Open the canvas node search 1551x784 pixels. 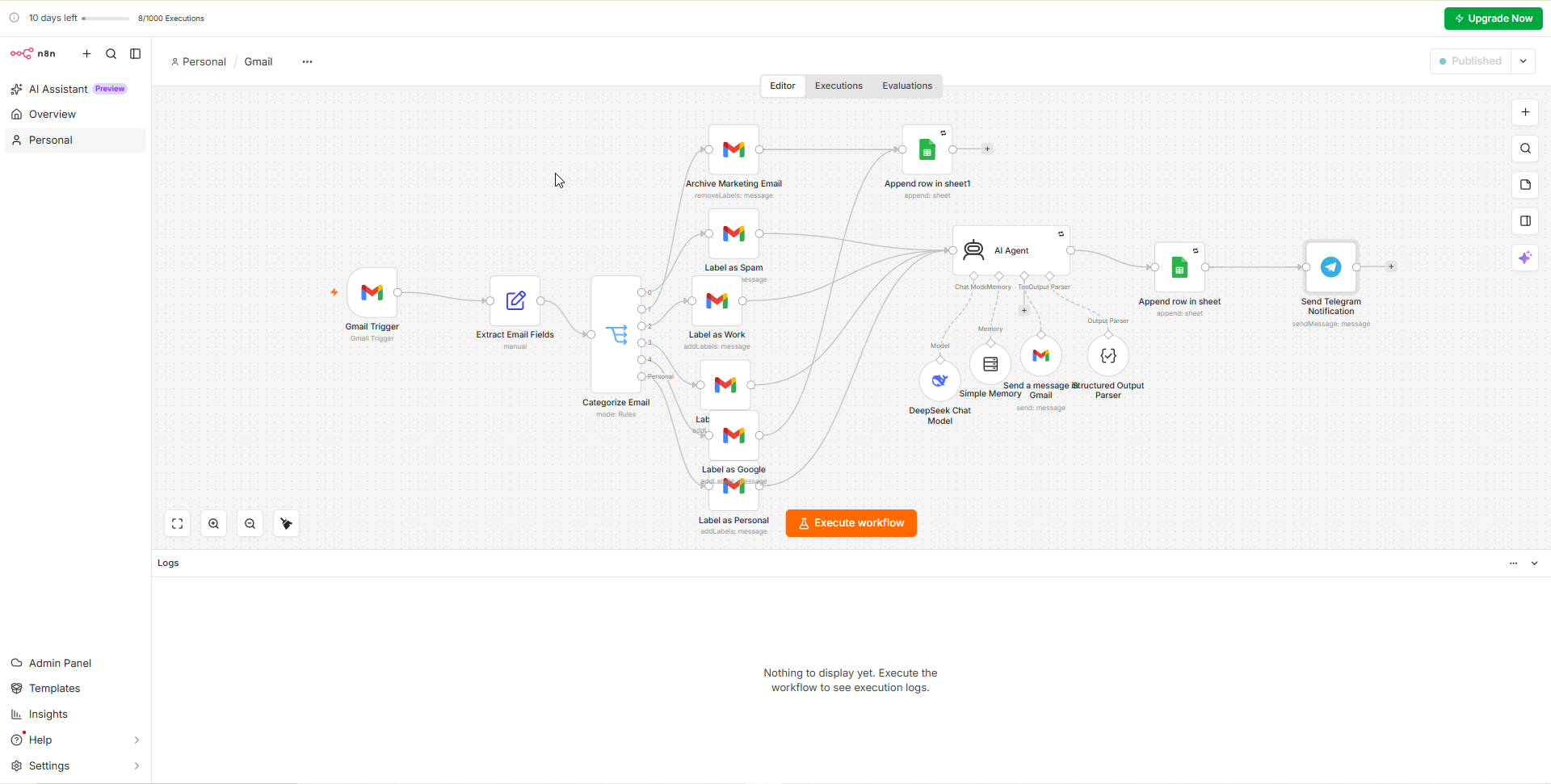tap(1525, 149)
